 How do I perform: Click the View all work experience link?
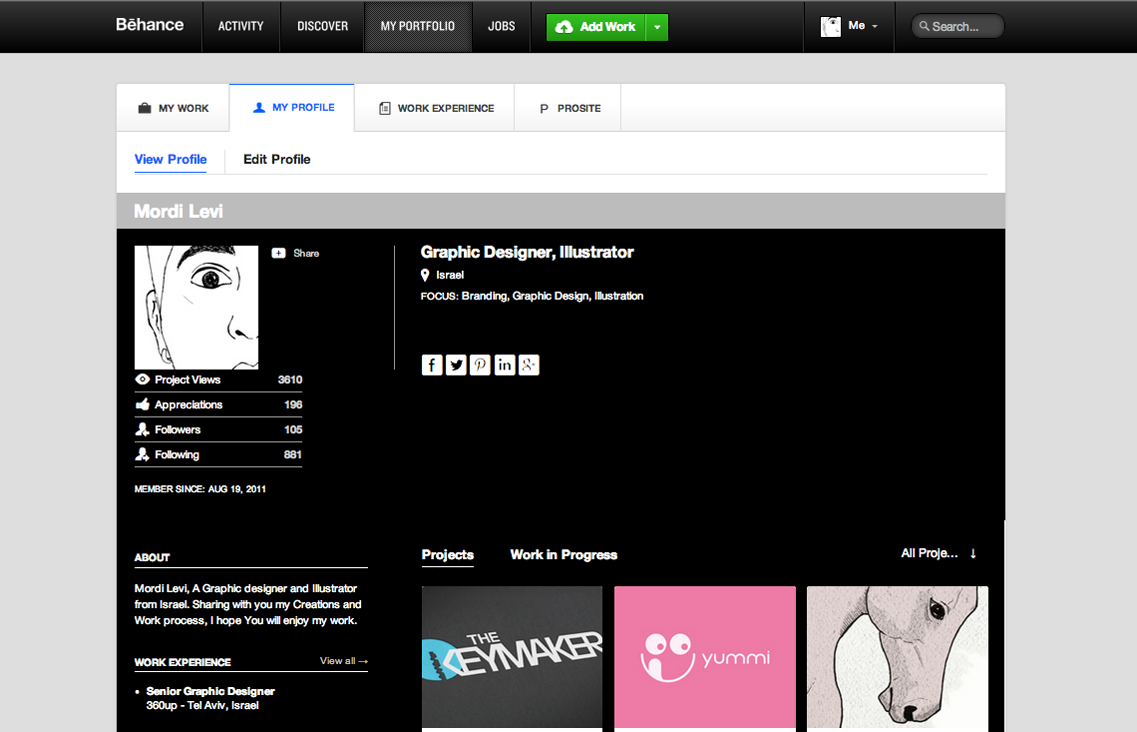pyautogui.click(x=344, y=661)
